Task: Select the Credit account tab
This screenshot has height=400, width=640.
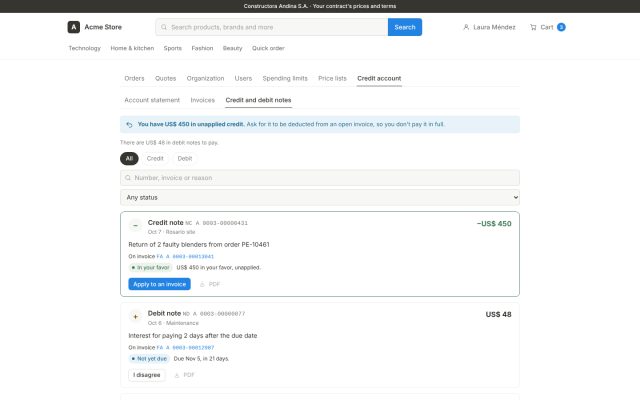Action: pos(379,78)
